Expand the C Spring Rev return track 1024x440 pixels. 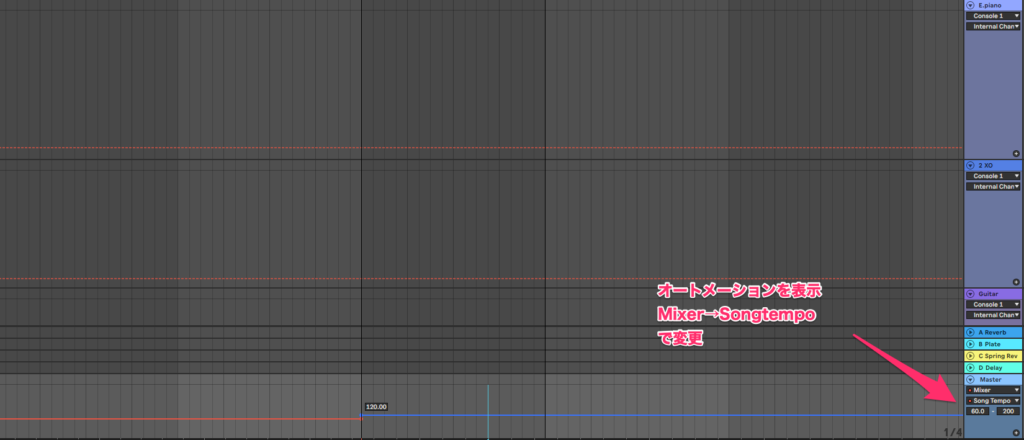coord(970,356)
